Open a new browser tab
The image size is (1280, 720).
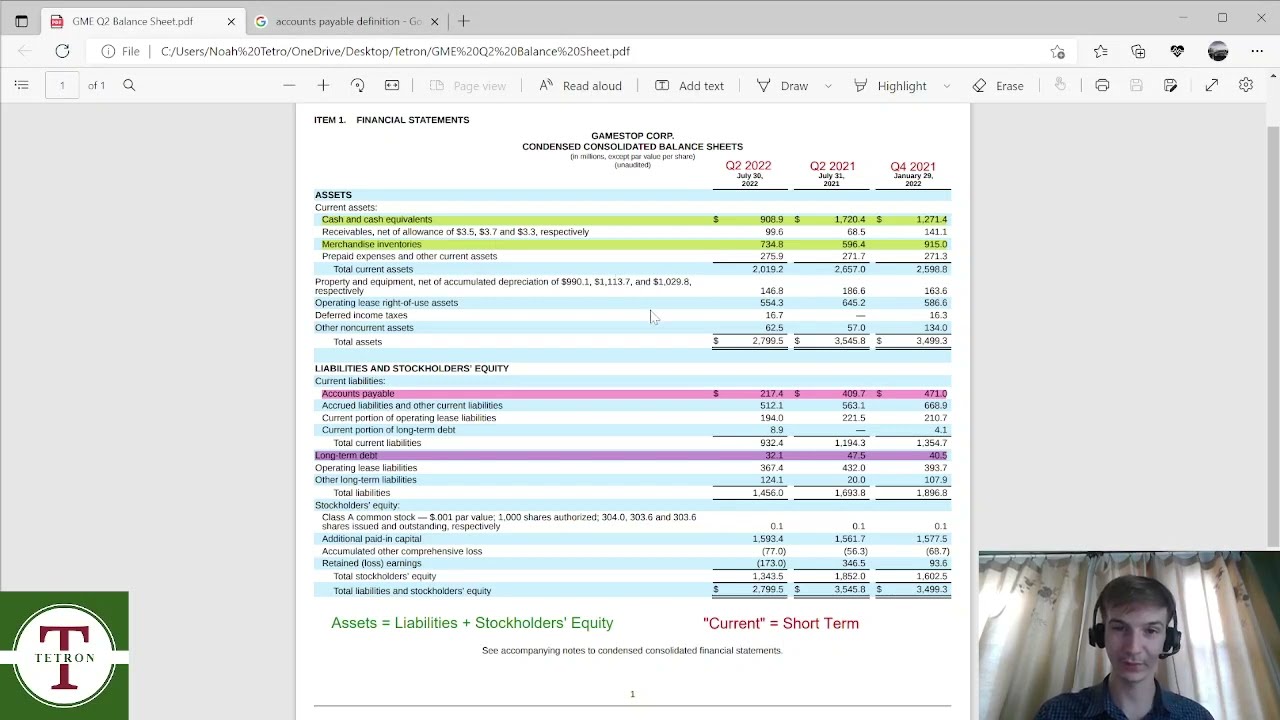(x=463, y=21)
